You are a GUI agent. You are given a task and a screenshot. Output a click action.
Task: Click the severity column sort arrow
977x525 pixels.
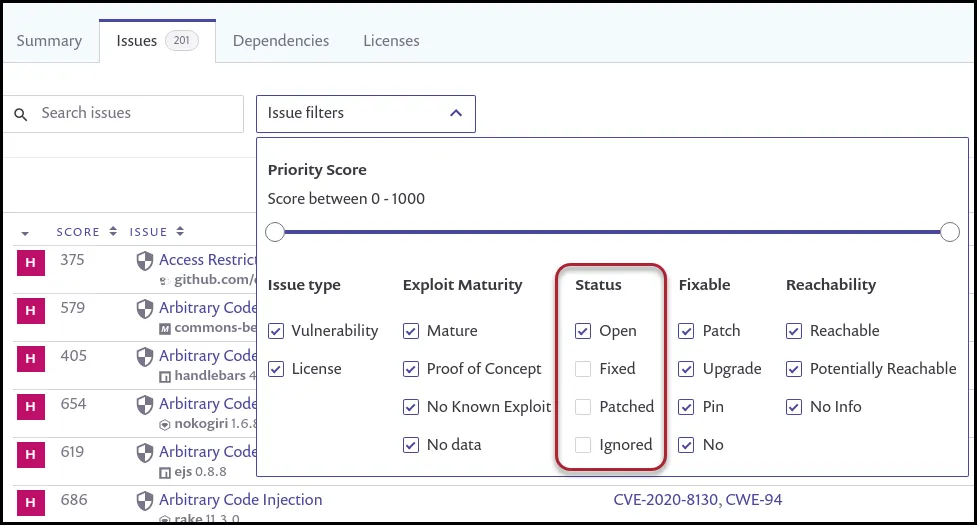25,234
